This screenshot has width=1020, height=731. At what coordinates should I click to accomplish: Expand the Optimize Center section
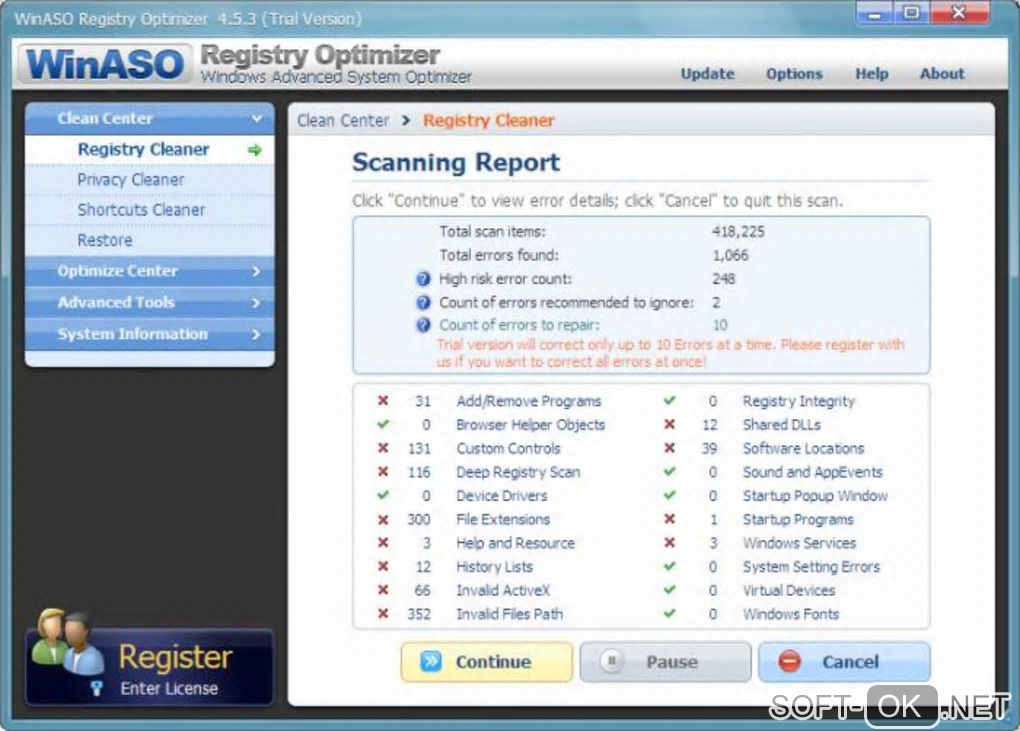150,271
